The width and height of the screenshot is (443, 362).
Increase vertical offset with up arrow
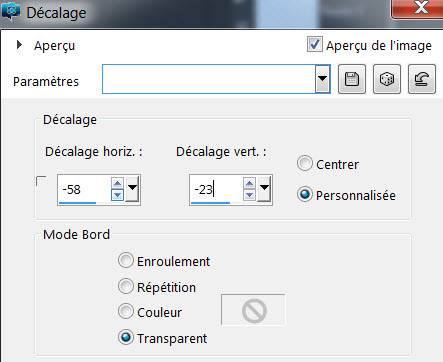[249, 183]
